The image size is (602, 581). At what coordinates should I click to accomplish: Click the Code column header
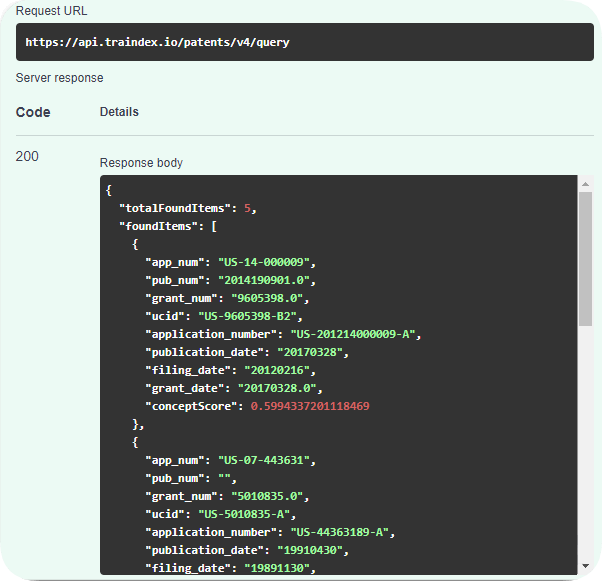click(x=33, y=112)
